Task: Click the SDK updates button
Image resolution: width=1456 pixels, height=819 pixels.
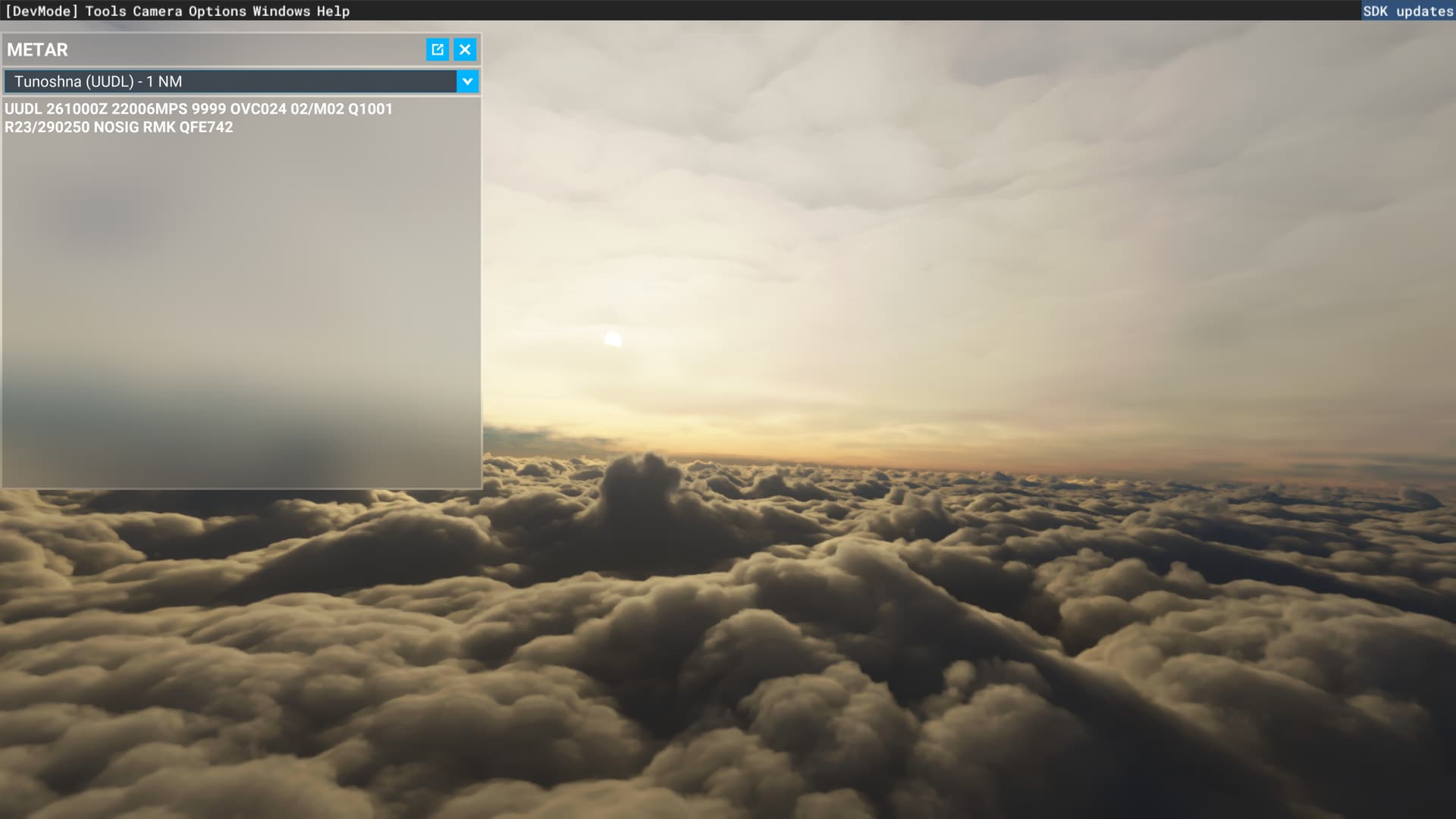Action: [1407, 11]
